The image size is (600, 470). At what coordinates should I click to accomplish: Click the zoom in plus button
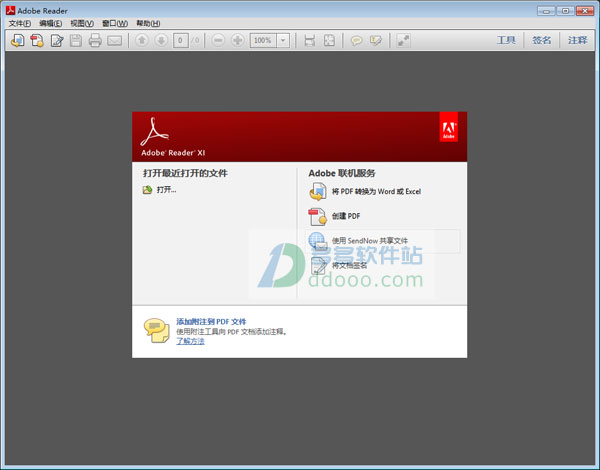pos(238,40)
